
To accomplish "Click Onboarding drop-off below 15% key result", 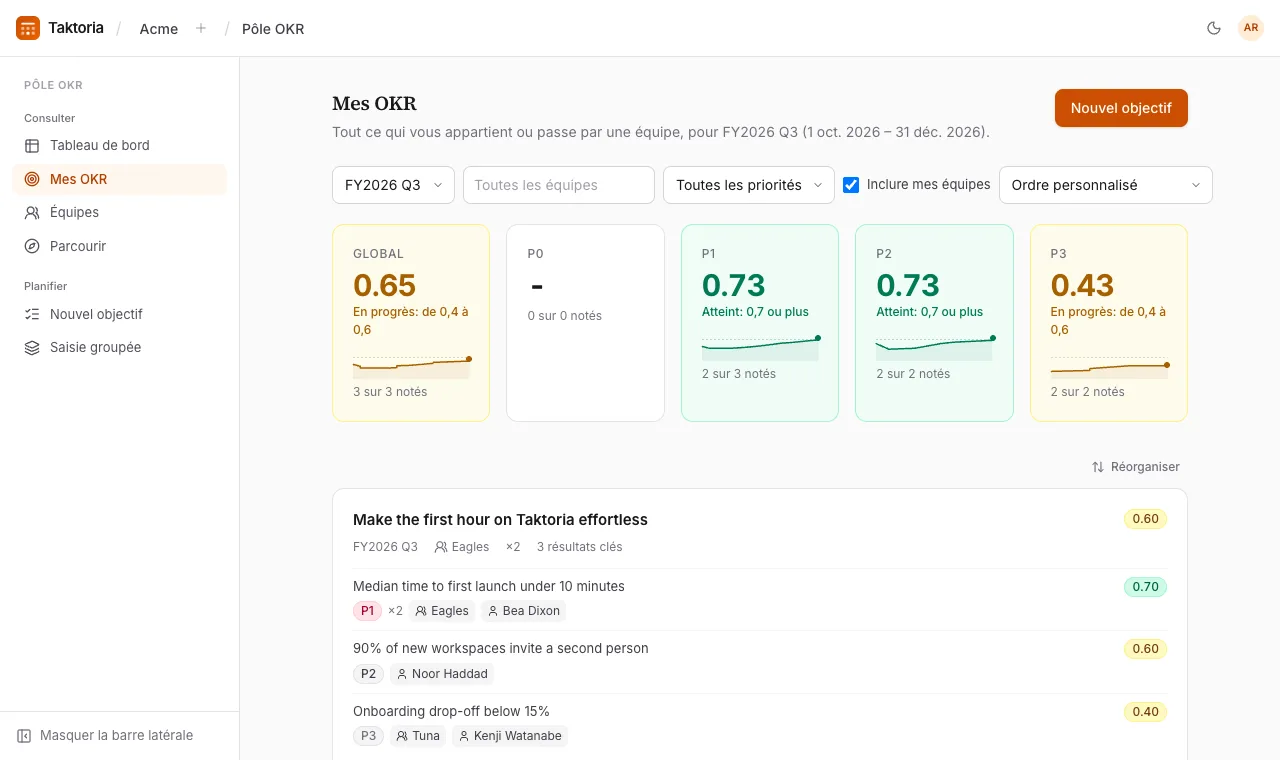I will tap(451, 711).
